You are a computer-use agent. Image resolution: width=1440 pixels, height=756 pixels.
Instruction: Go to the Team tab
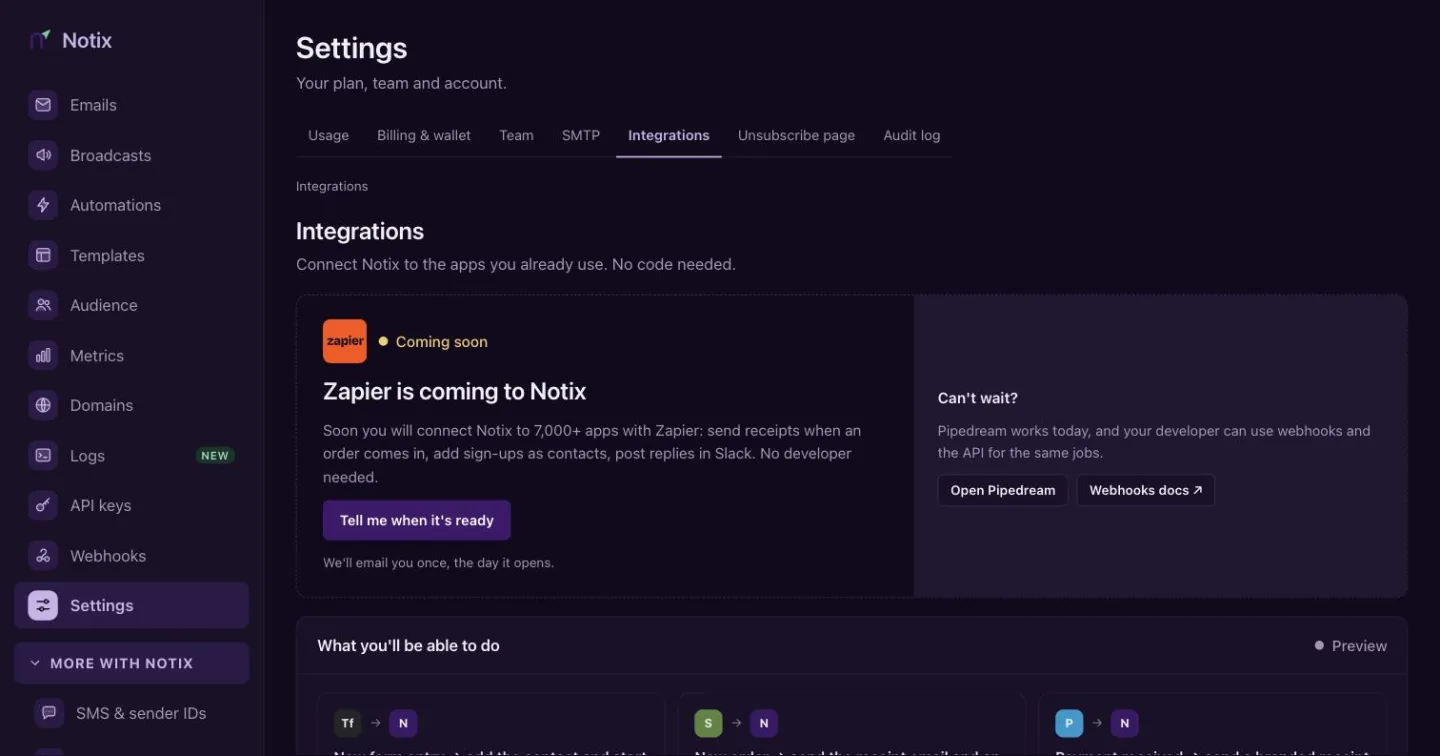coord(516,135)
